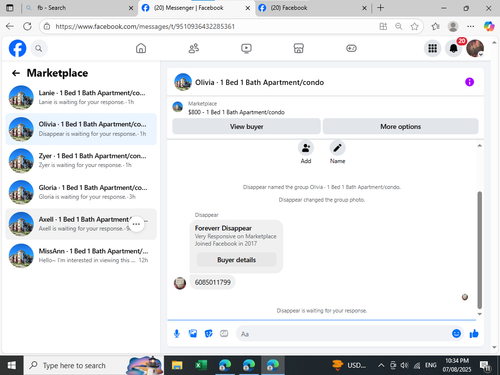Click the More options button
The height and width of the screenshot is (375, 500).
pos(400,127)
